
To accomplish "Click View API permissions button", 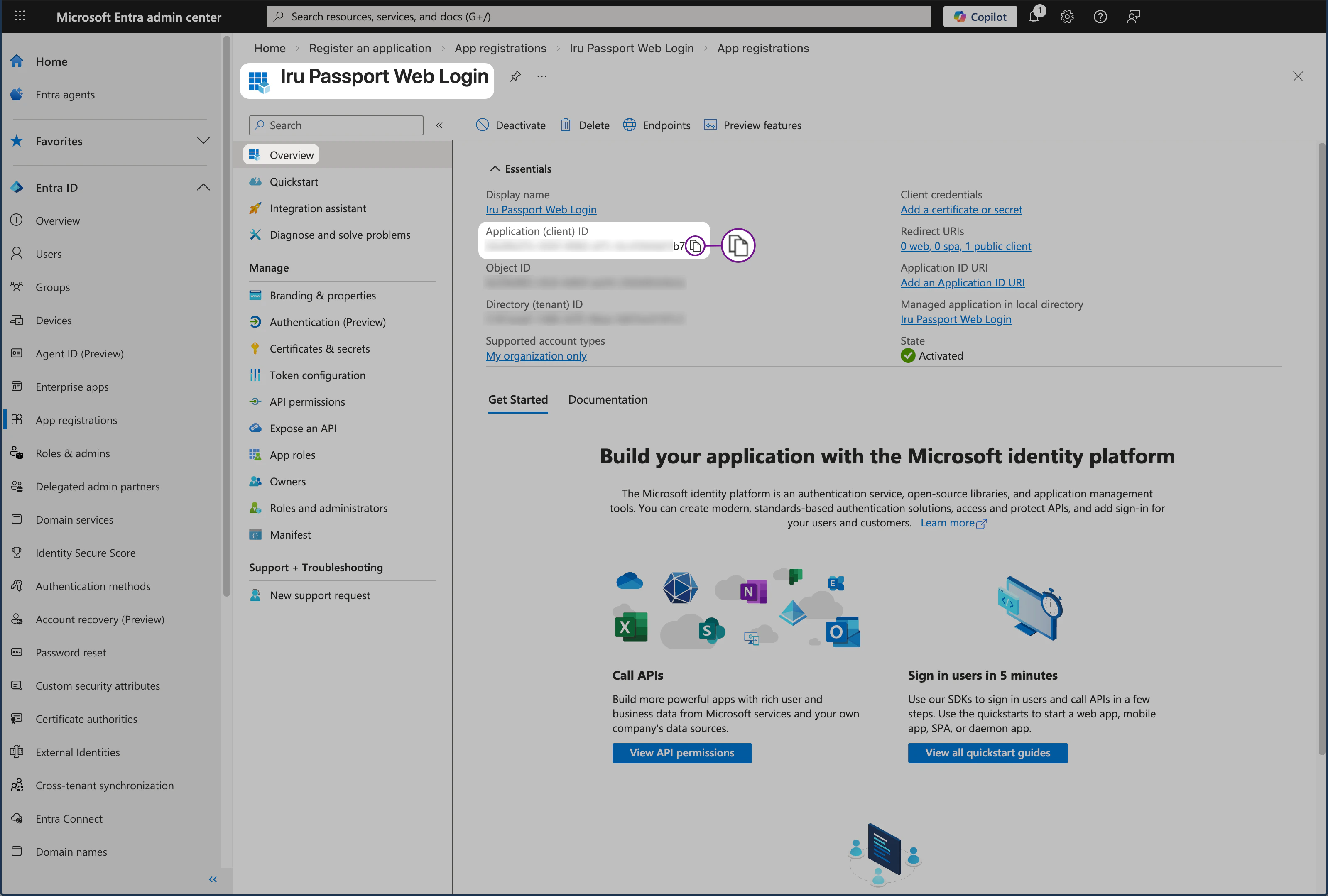I will coord(681,753).
